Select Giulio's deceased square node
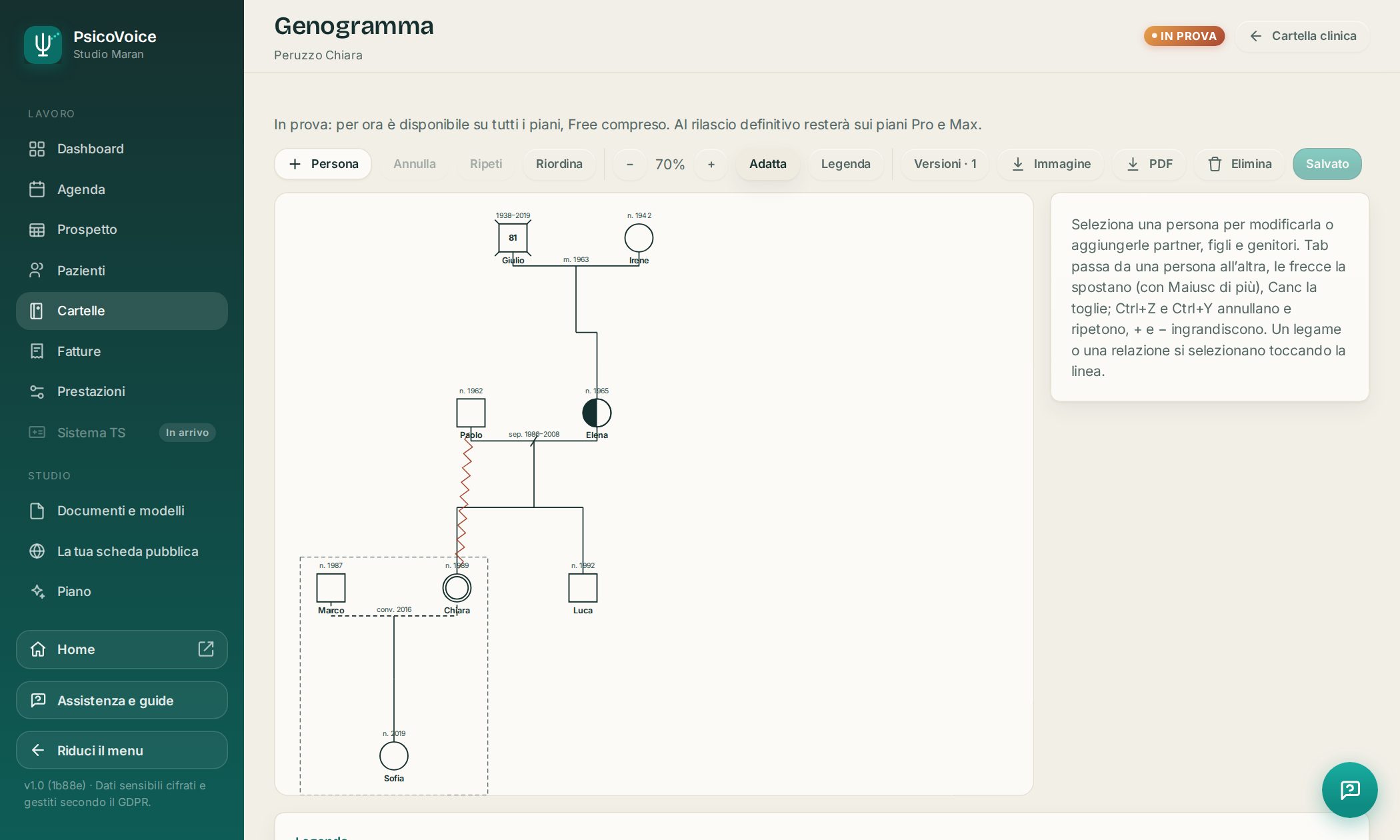The width and height of the screenshot is (1400, 840). point(513,238)
